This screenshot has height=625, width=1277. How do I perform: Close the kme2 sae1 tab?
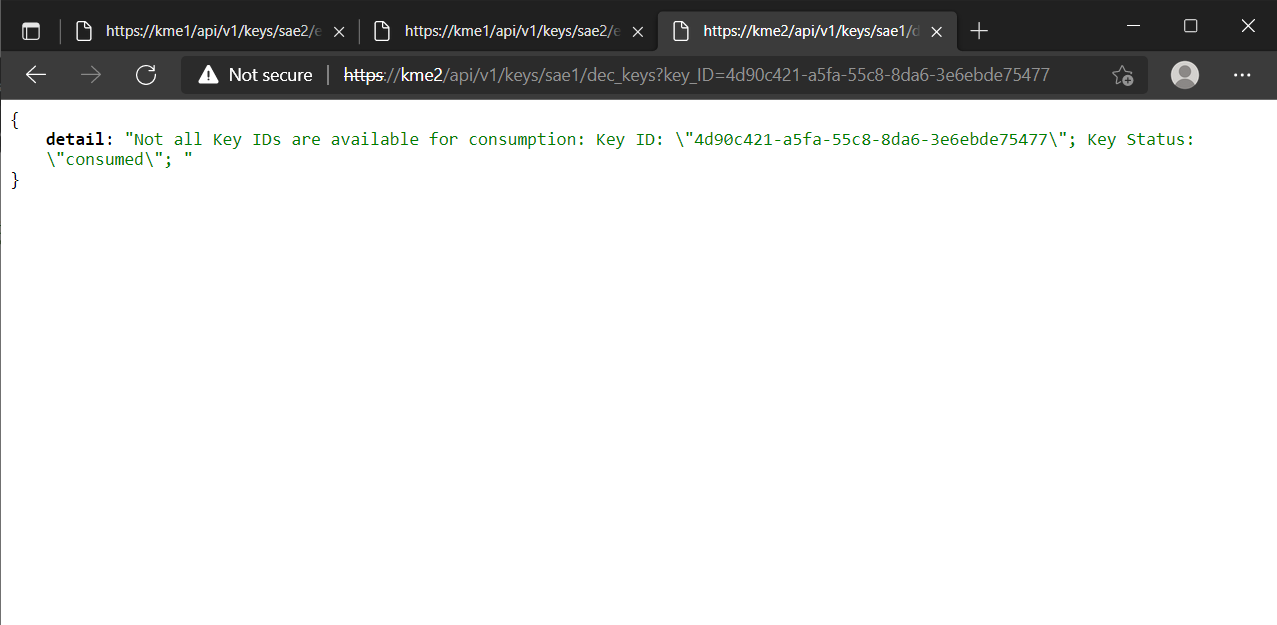pyautogui.click(x=937, y=32)
